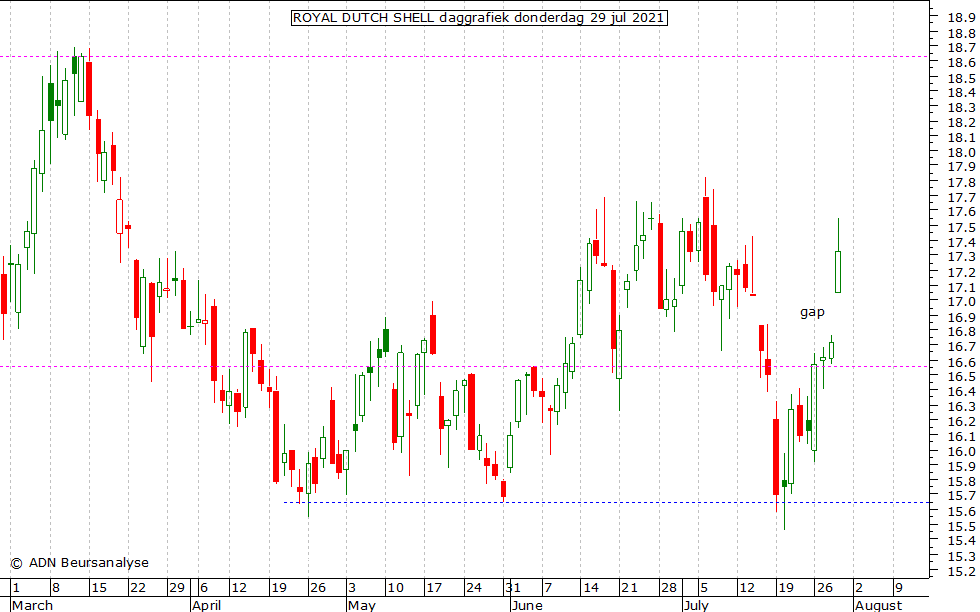Image resolution: width=980 pixels, height=612 pixels.
Task: Click date label 21 in June
Action: pyautogui.click(x=629, y=588)
